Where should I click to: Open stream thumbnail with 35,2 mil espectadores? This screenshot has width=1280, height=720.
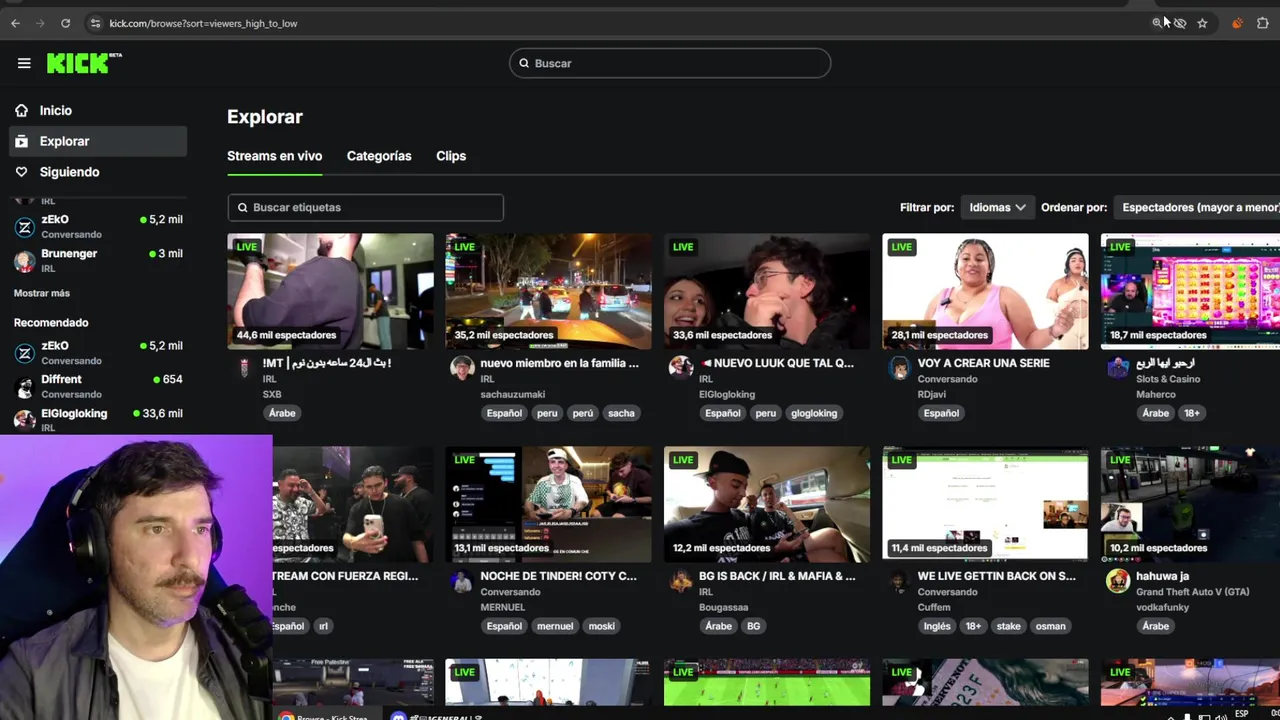(548, 291)
